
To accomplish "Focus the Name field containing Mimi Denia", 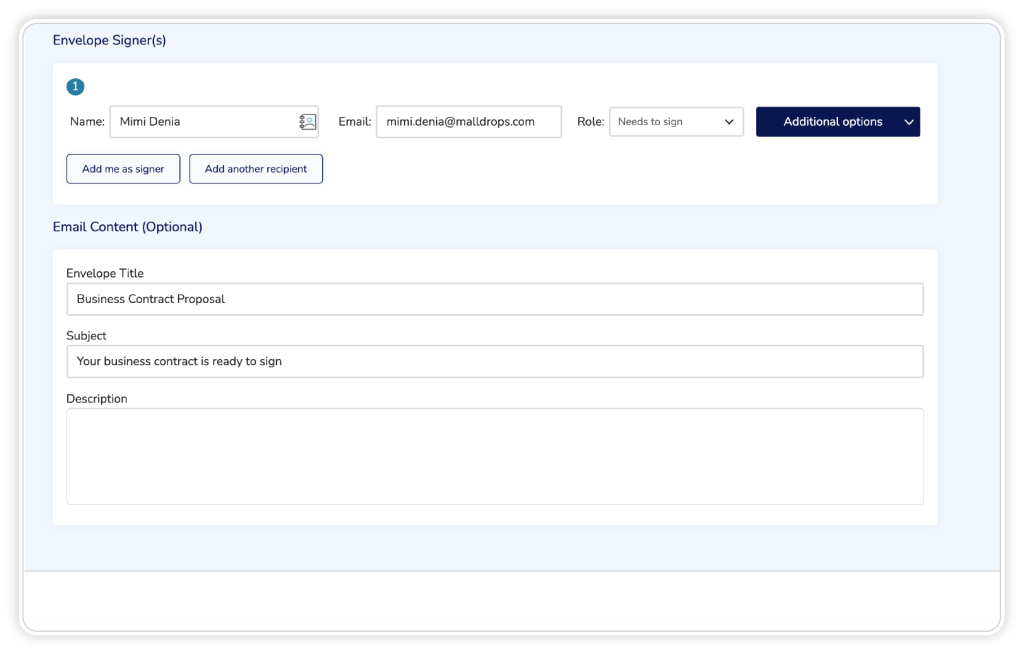I will (x=200, y=122).
